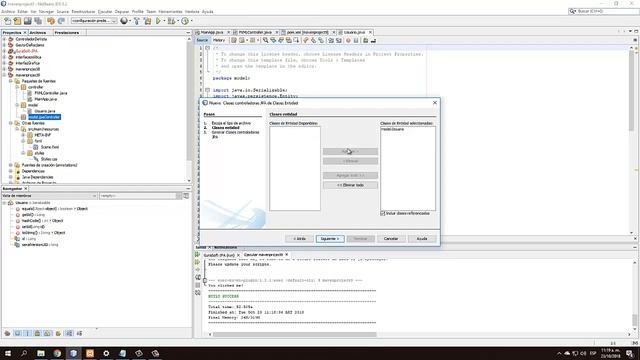The image size is (640, 360).
Task: Click the Clean and Build icon
Action: [147, 21]
